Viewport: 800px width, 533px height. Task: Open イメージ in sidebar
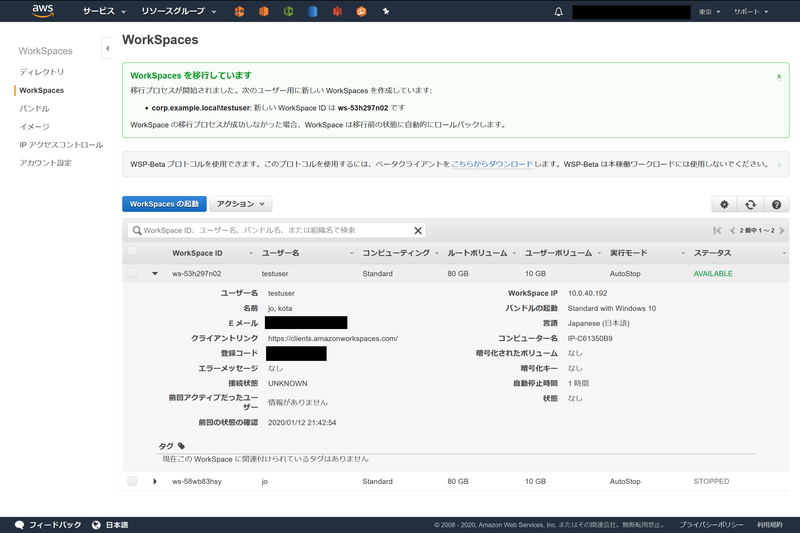(34, 126)
